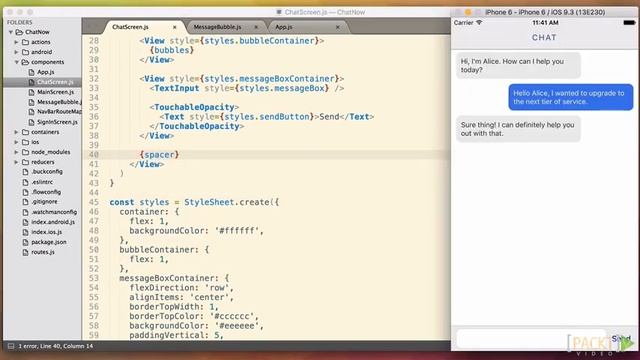Image resolution: width=640 pixels, height=360 pixels.
Task: Open index.android.js file
Action: [x=53, y=222]
